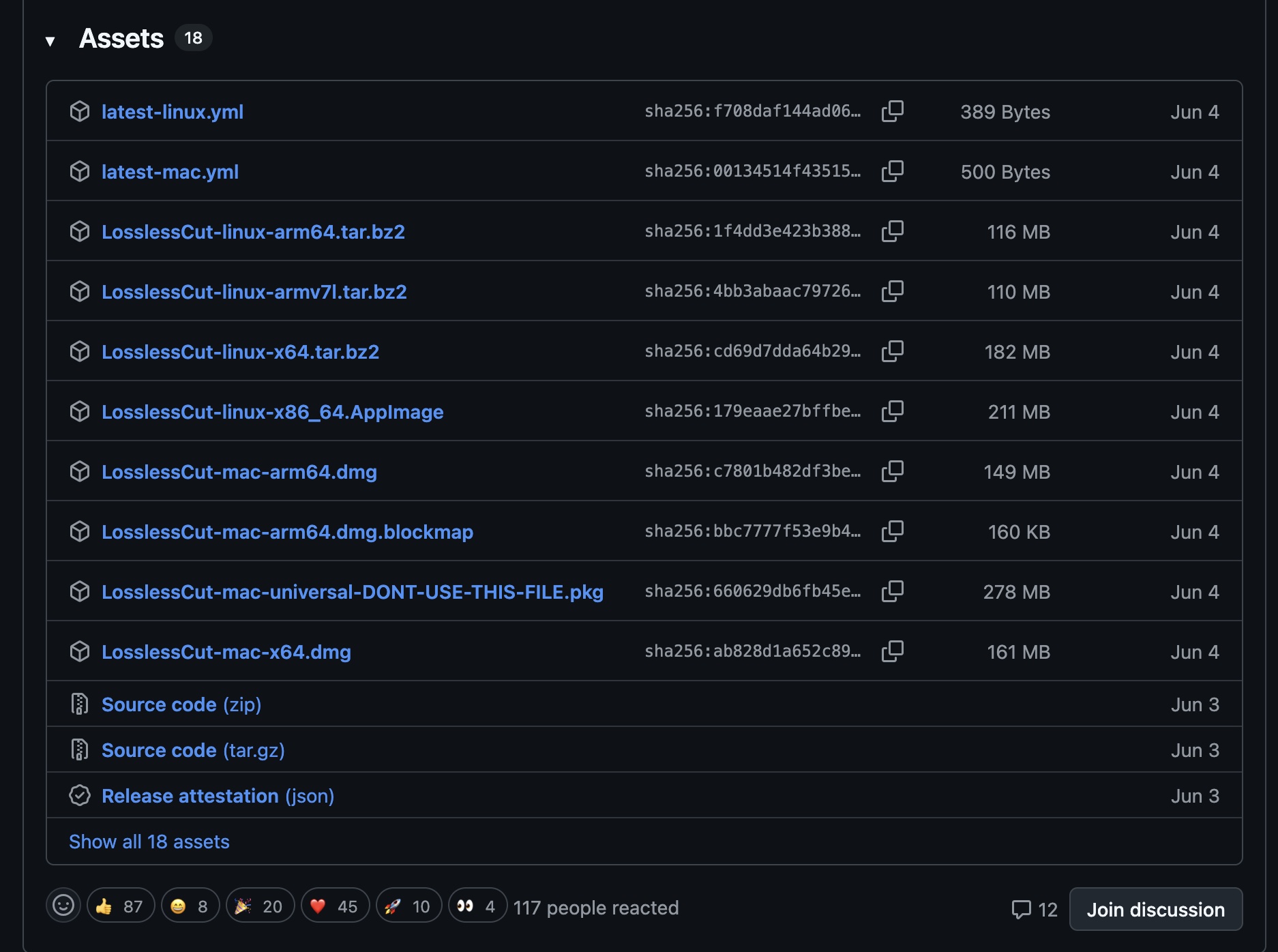
Task: Toggle eyes reaction with 4
Action: click(x=477, y=906)
